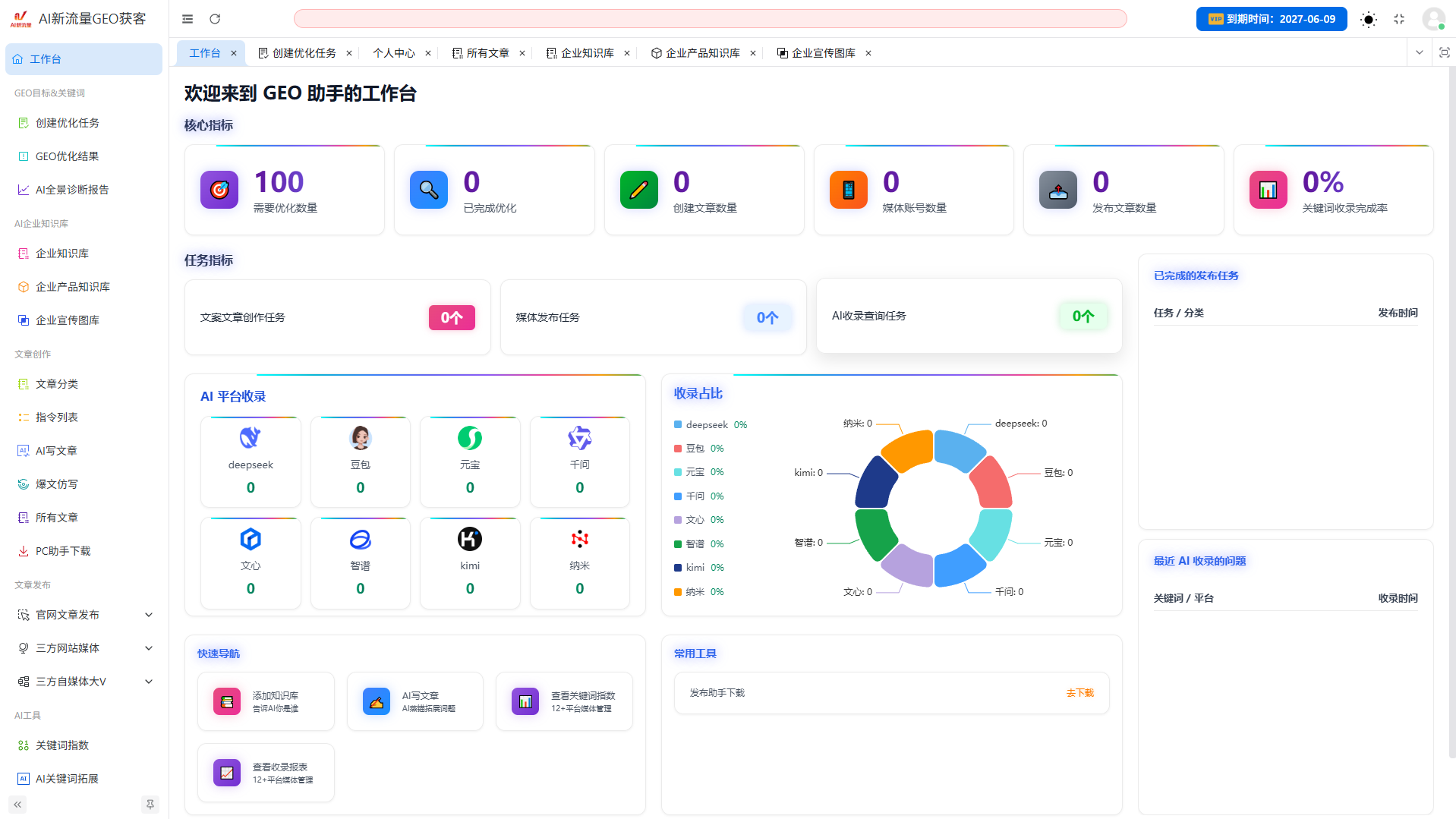Image resolution: width=1456 pixels, height=819 pixels.
Task: Open AI关键词拓展 in the sidebar
Action: tap(84, 779)
